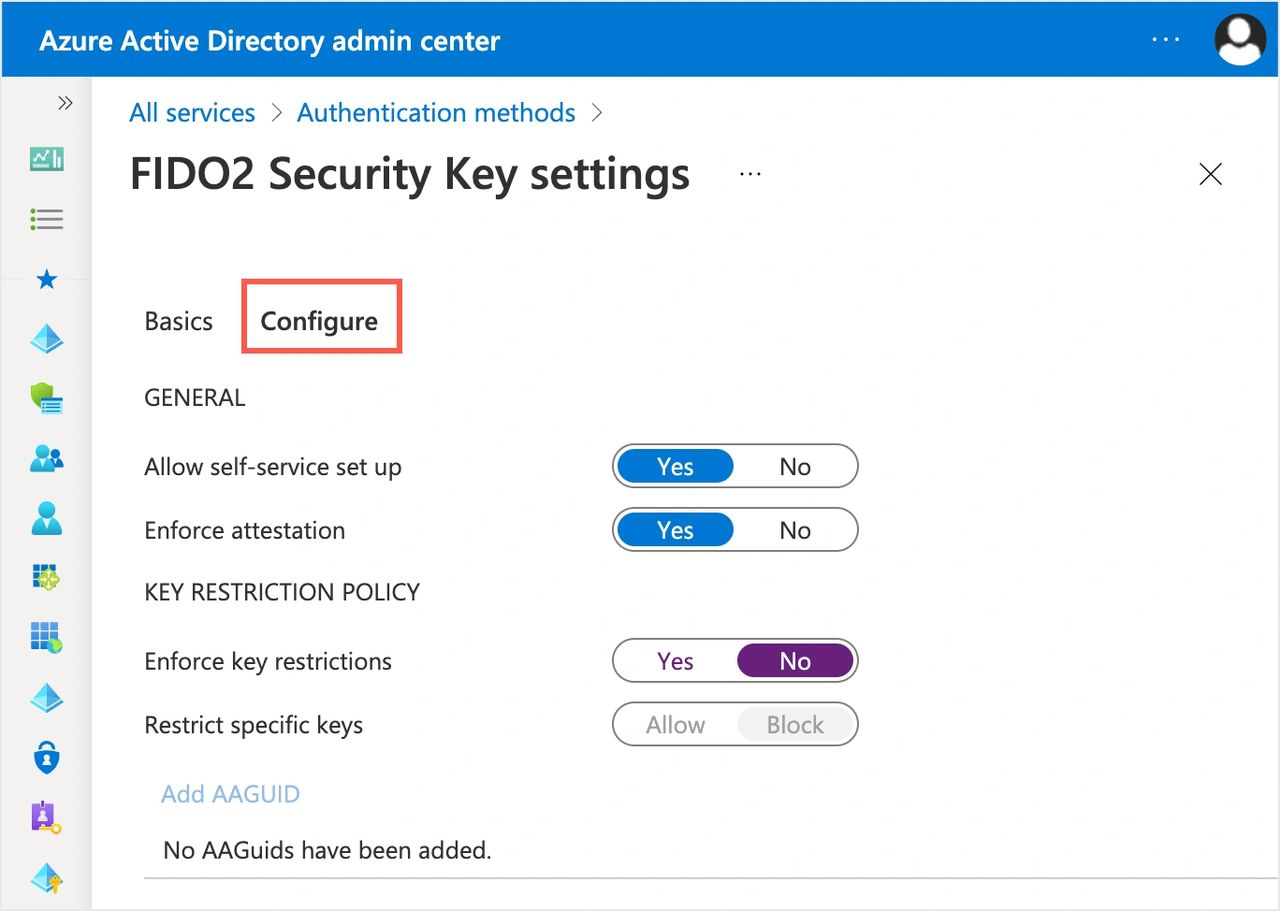This screenshot has width=1280, height=911.
Task: Select the Configure tab
Action: (319, 321)
